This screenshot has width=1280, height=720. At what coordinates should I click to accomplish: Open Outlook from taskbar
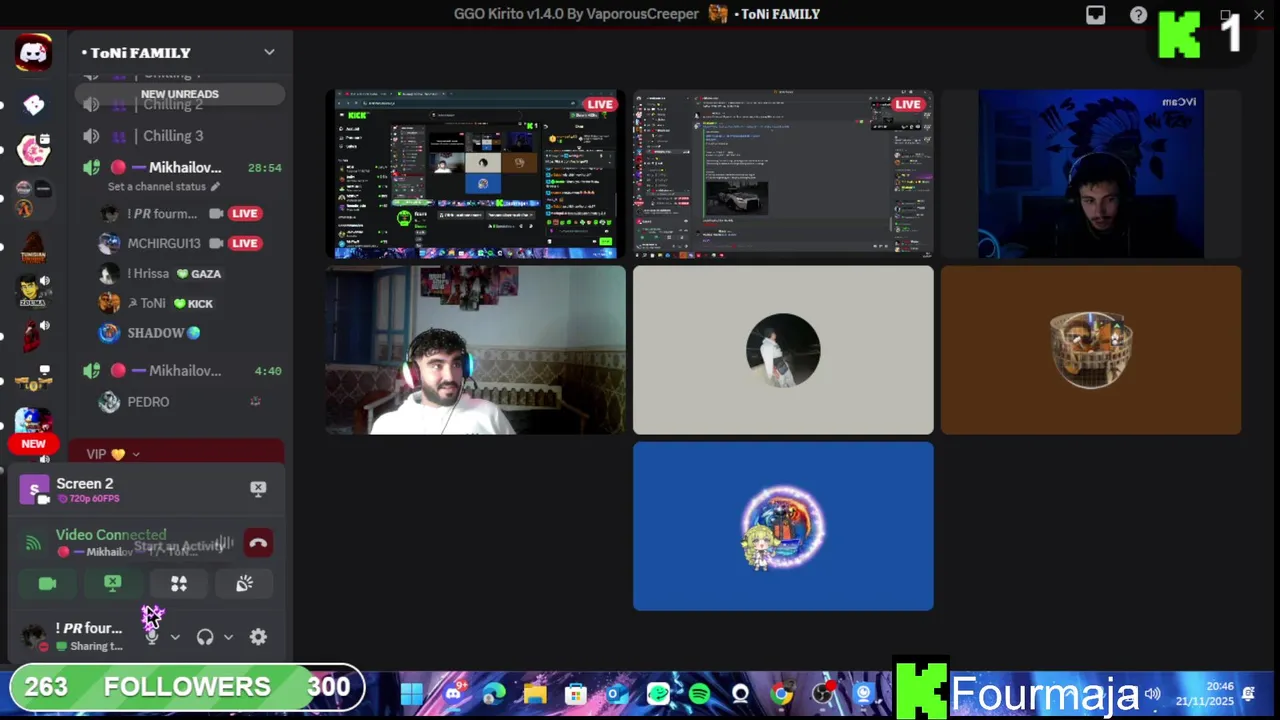(x=617, y=694)
